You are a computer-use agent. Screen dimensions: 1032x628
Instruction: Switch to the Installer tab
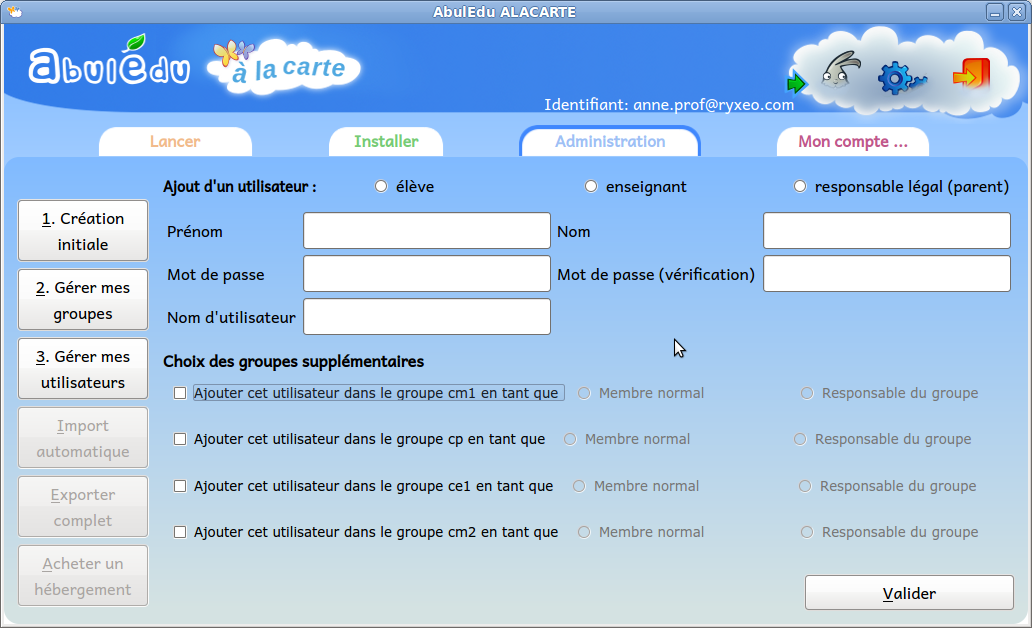pyautogui.click(x=386, y=142)
